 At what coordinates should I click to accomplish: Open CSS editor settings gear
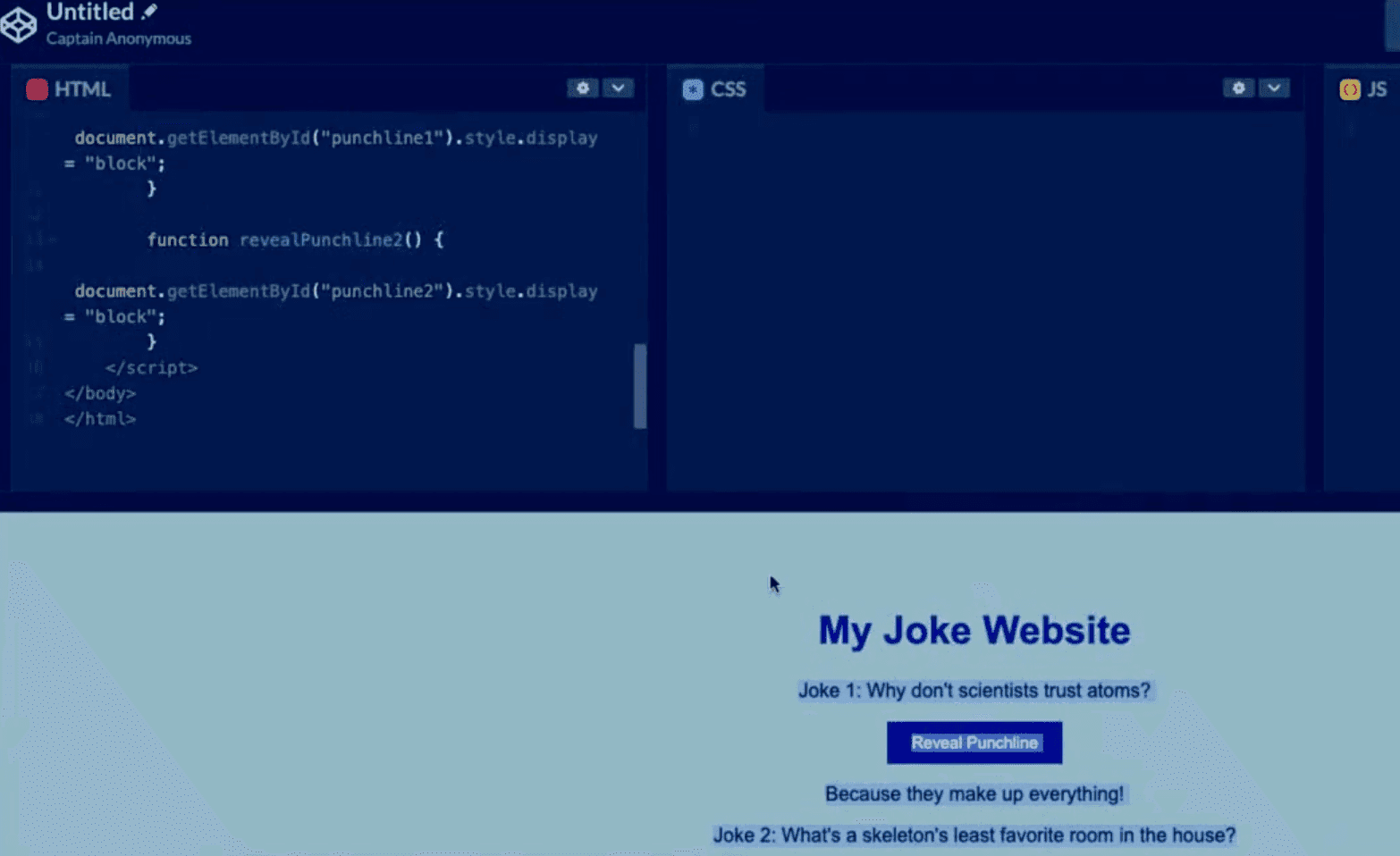tap(1238, 88)
